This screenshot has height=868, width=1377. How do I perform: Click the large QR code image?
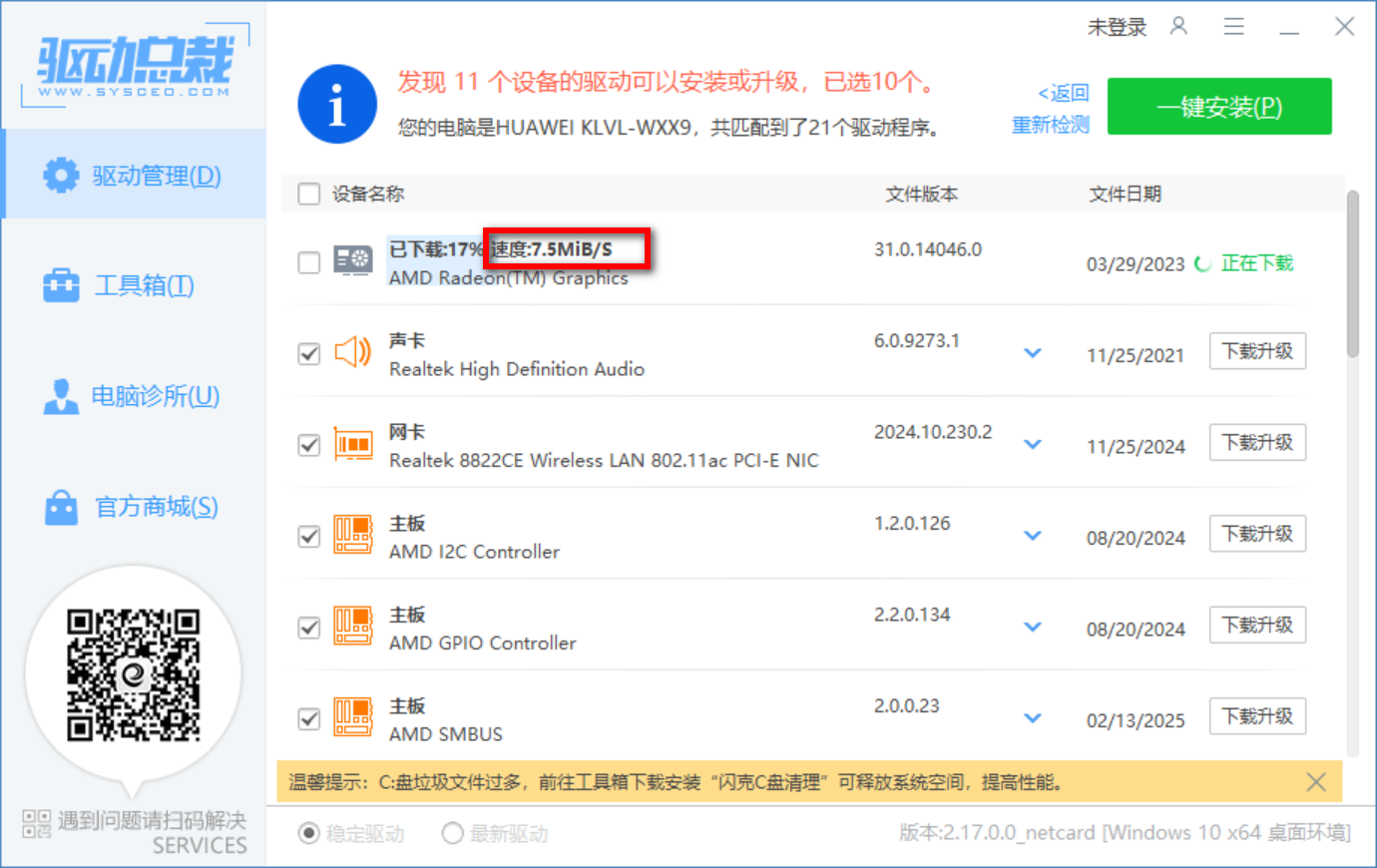pos(133,675)
